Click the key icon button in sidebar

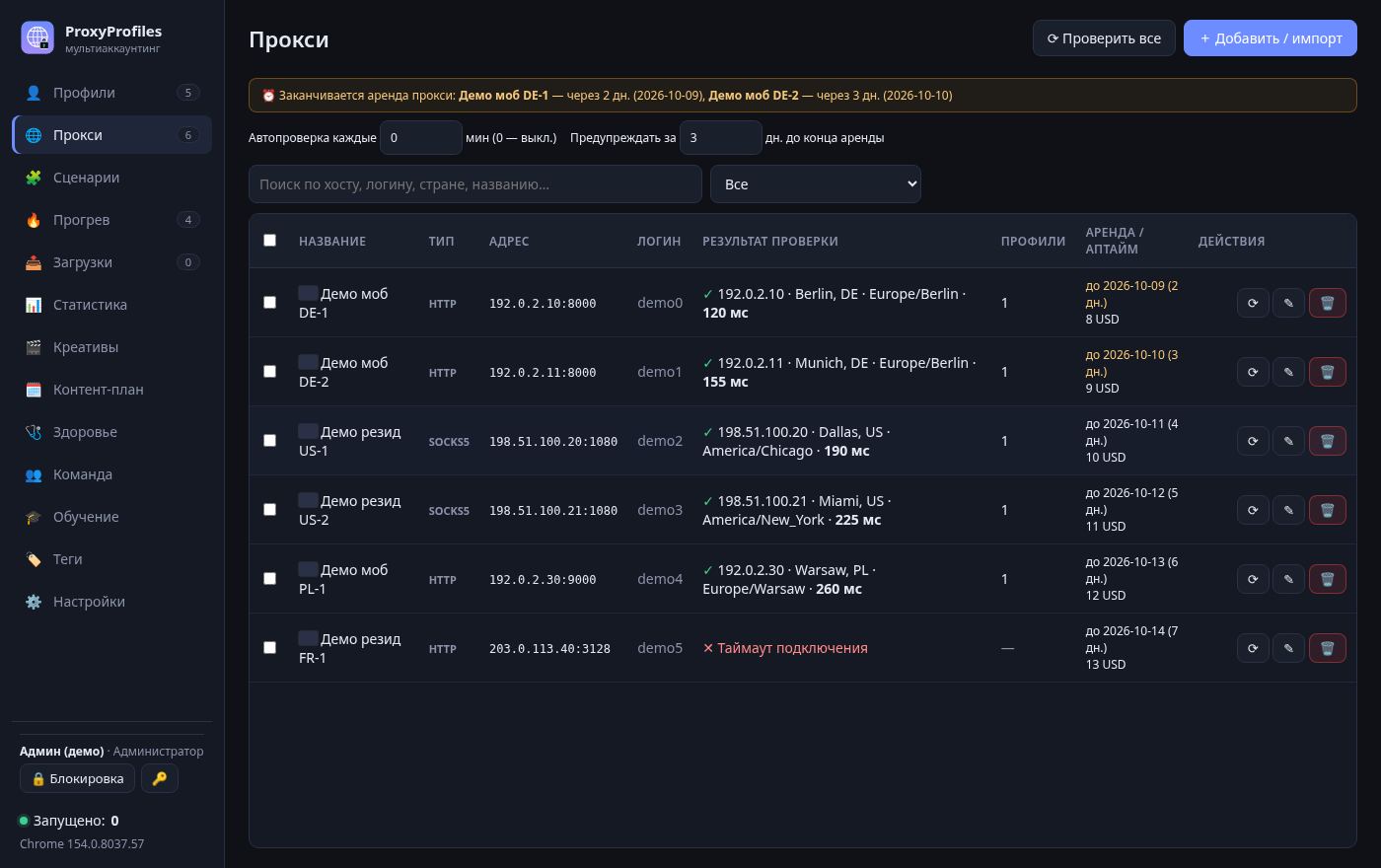click(160, 778)
